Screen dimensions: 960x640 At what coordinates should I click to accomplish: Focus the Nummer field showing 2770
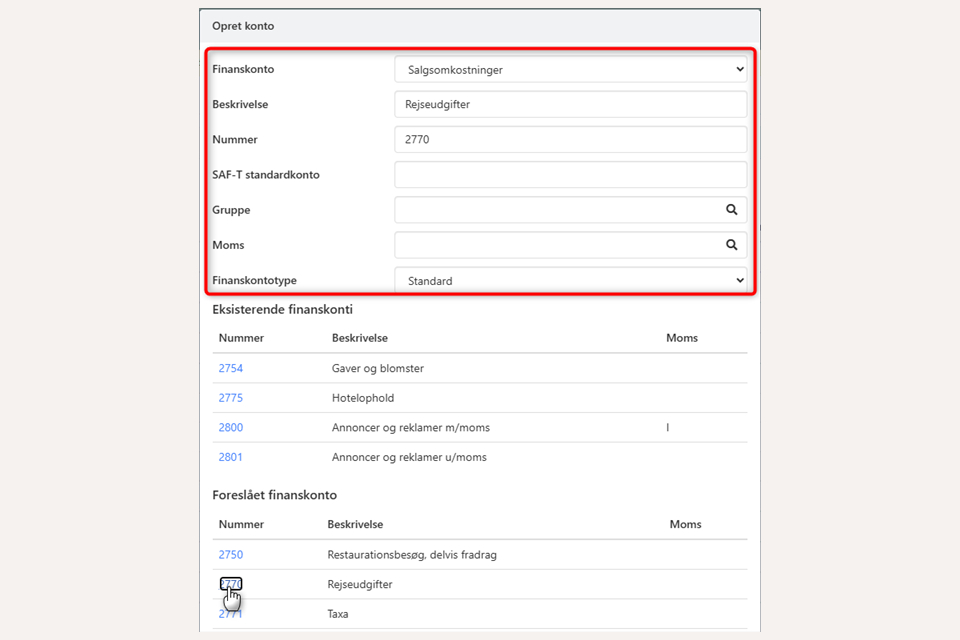coord(570,140)
